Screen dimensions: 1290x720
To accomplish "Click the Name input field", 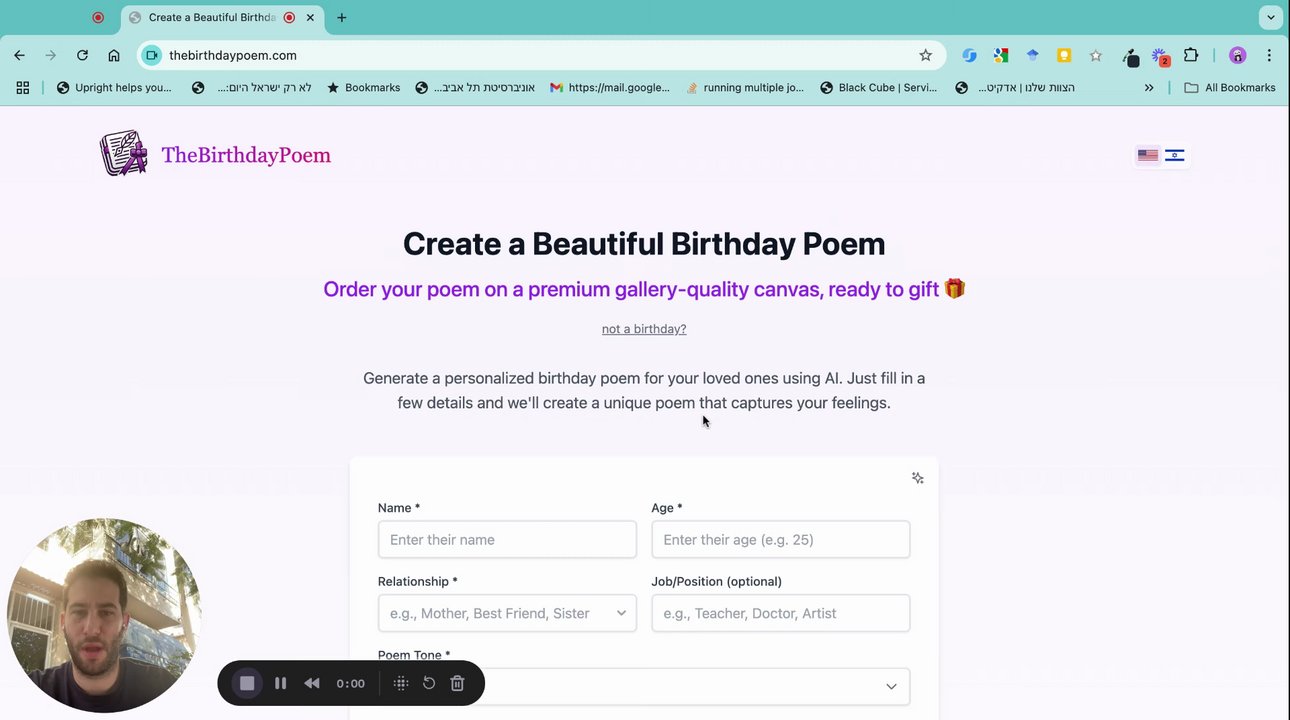I will click(x=507, y=540).
